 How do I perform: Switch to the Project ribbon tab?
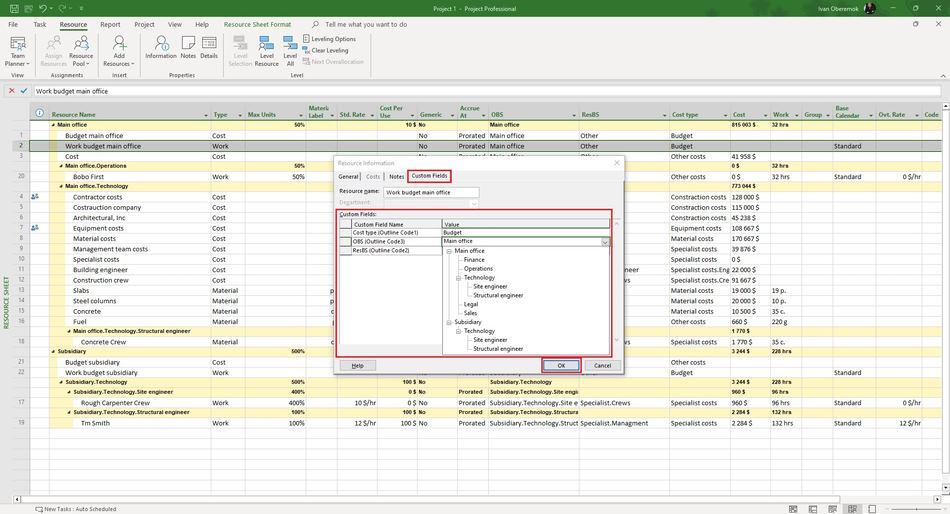(144, 24)
